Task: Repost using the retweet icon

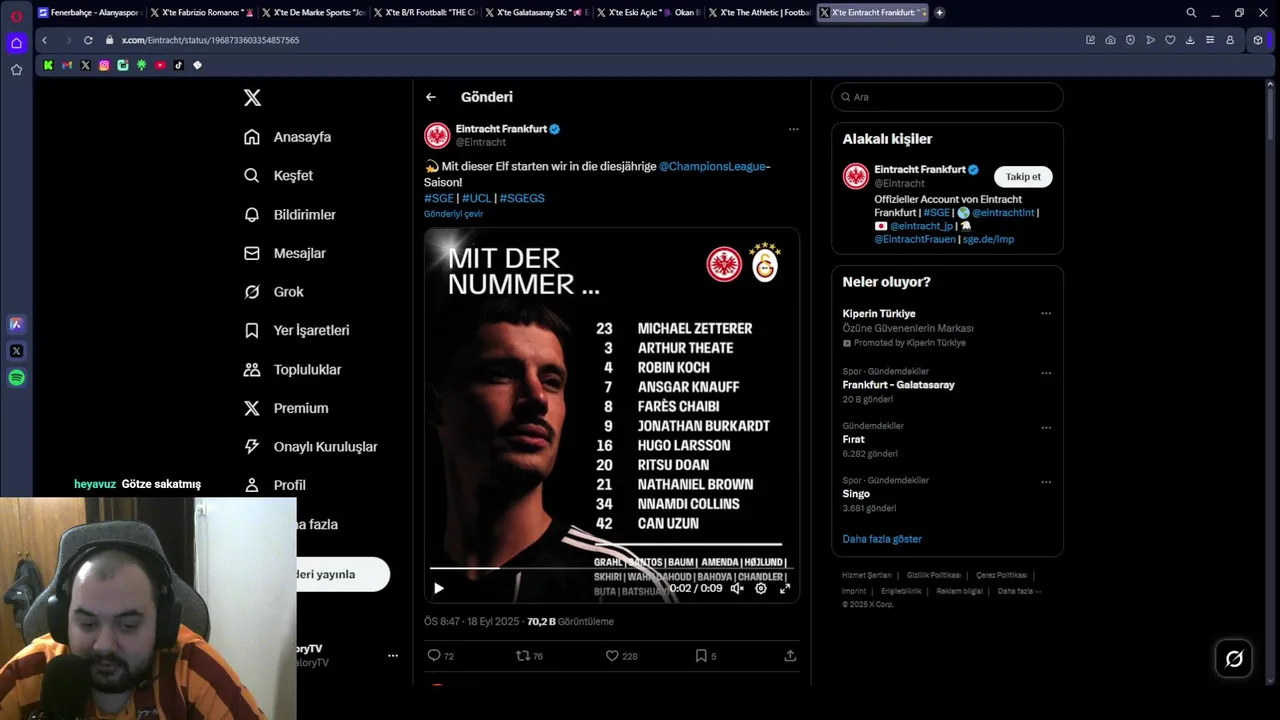Action: coord(522,656)
